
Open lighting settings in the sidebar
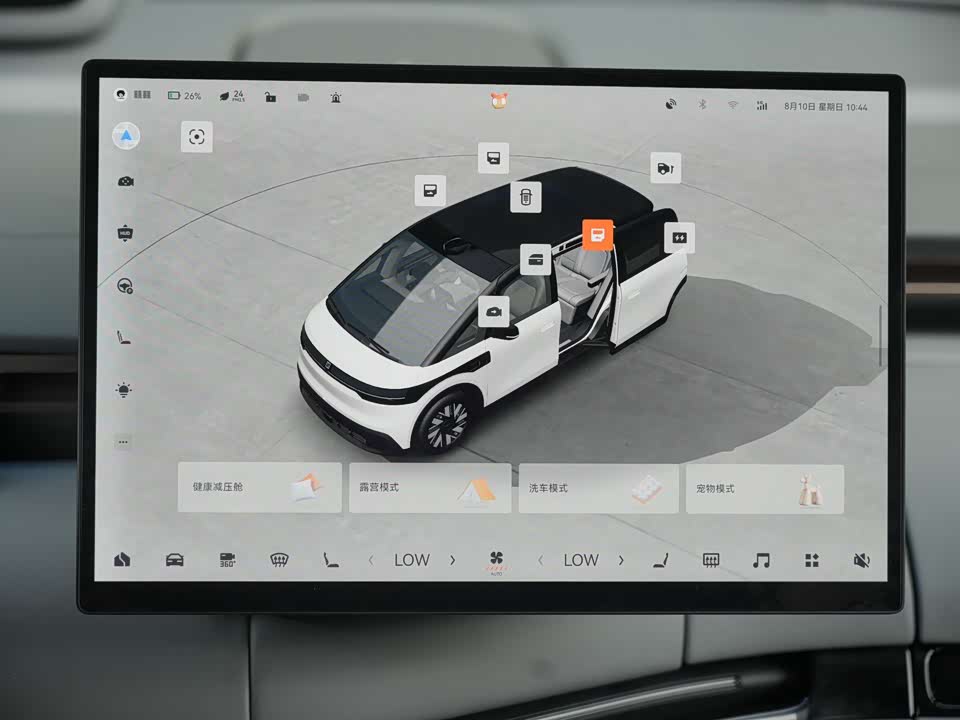(x=124, y=390)
